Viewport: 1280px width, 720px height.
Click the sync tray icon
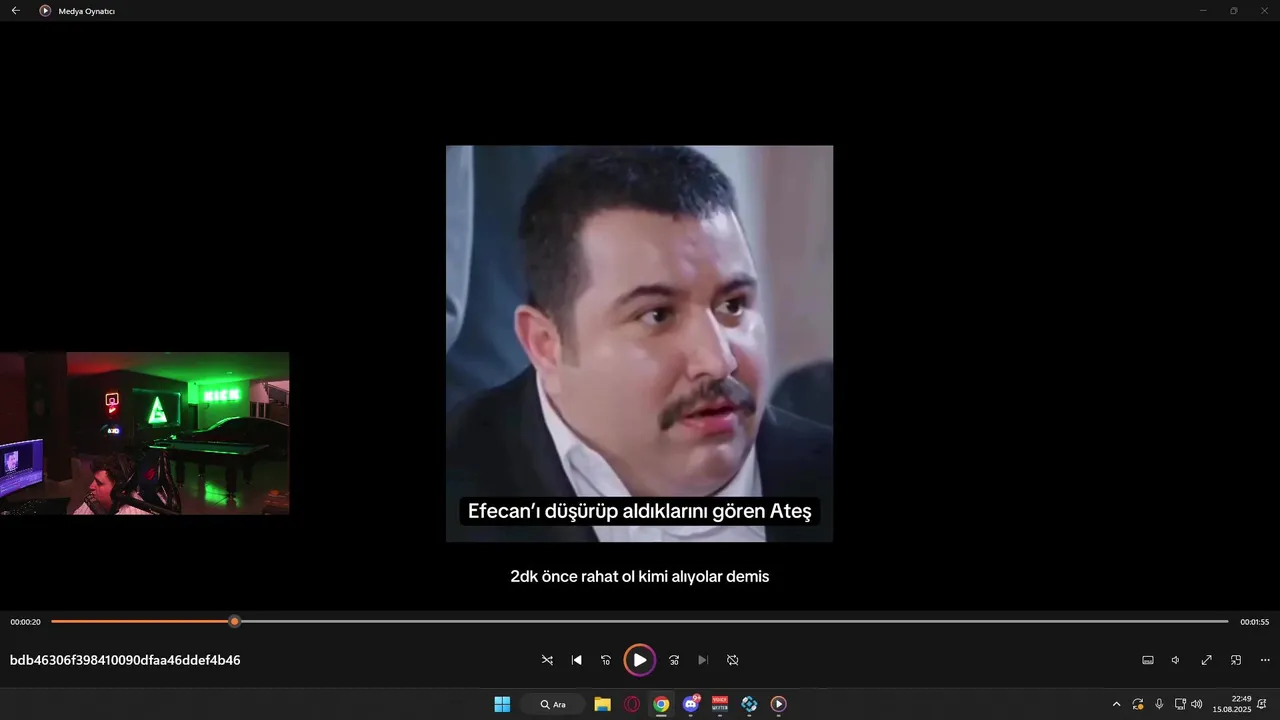click(1137, 704)
